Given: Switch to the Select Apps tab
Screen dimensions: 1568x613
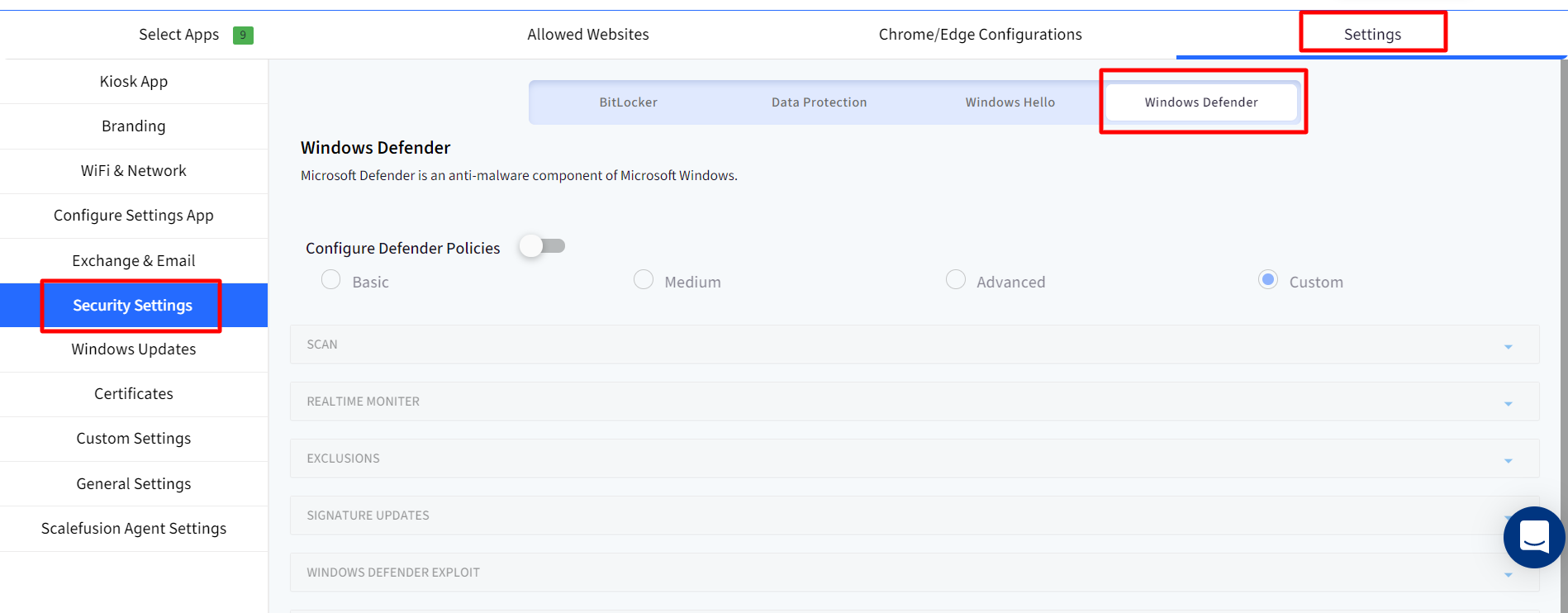Looking at the screenshot, I should click(178, 35).
